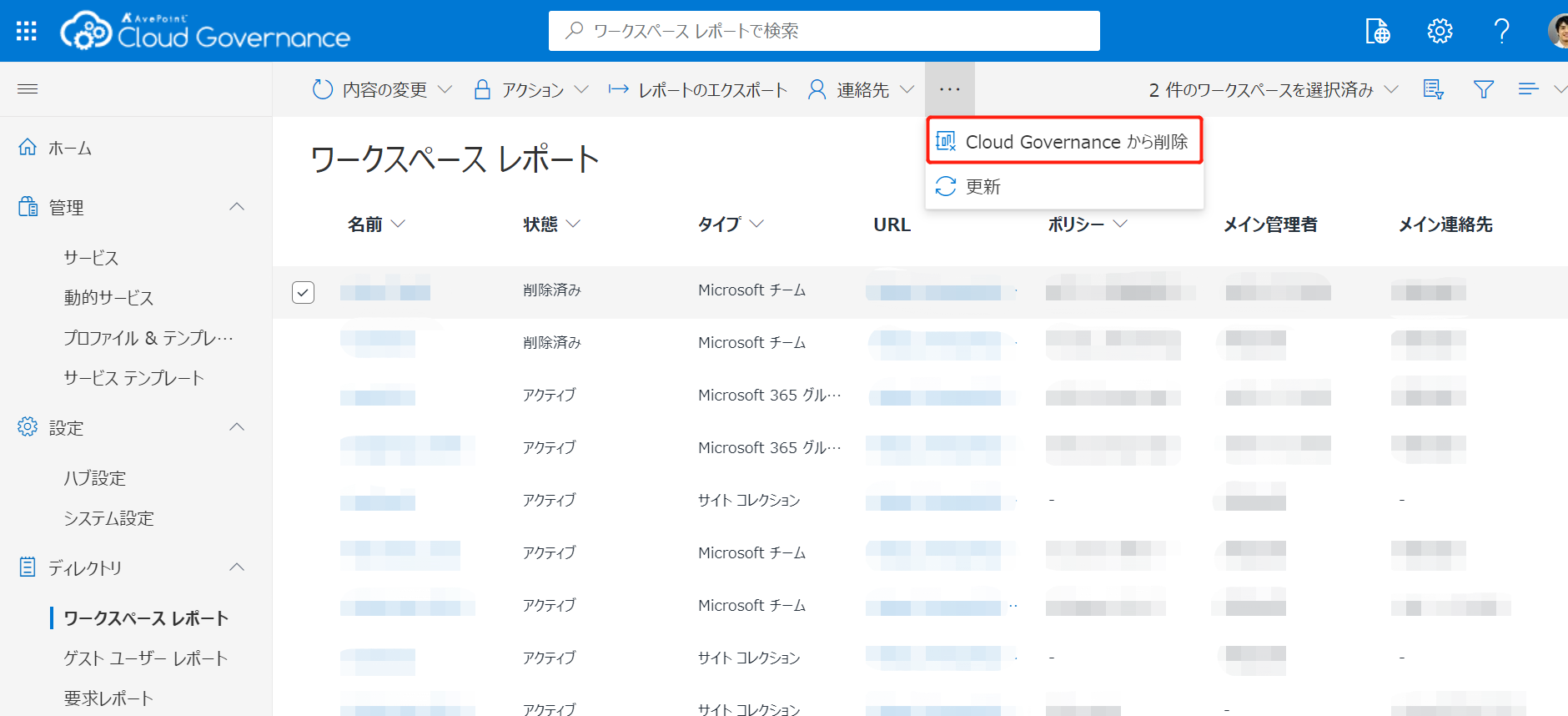Click the Cloud Governance logo

coord(205,31)
